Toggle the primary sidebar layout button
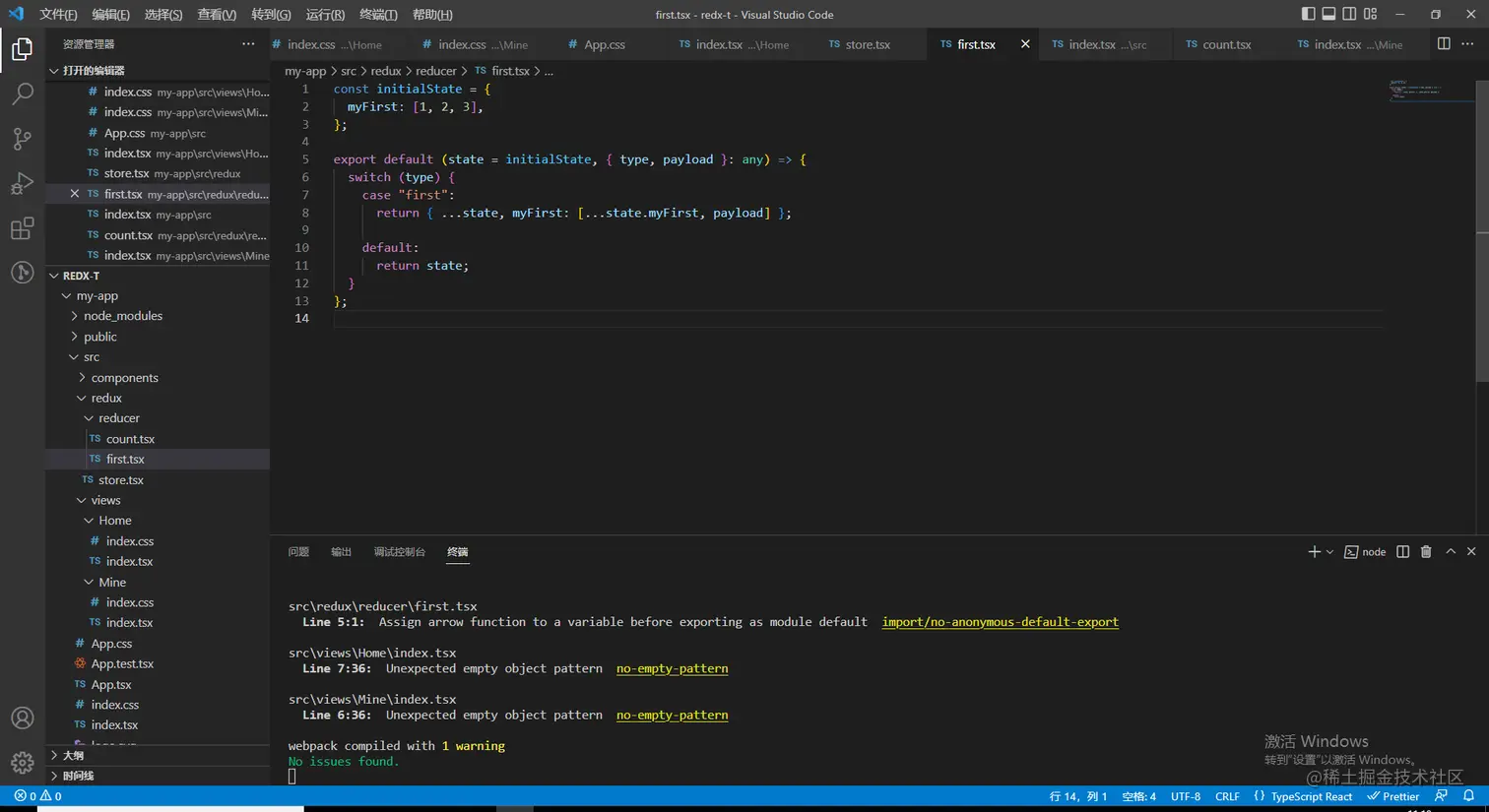The height and width of the screenshot is (812, 1489). click(x=1308, y=14)
